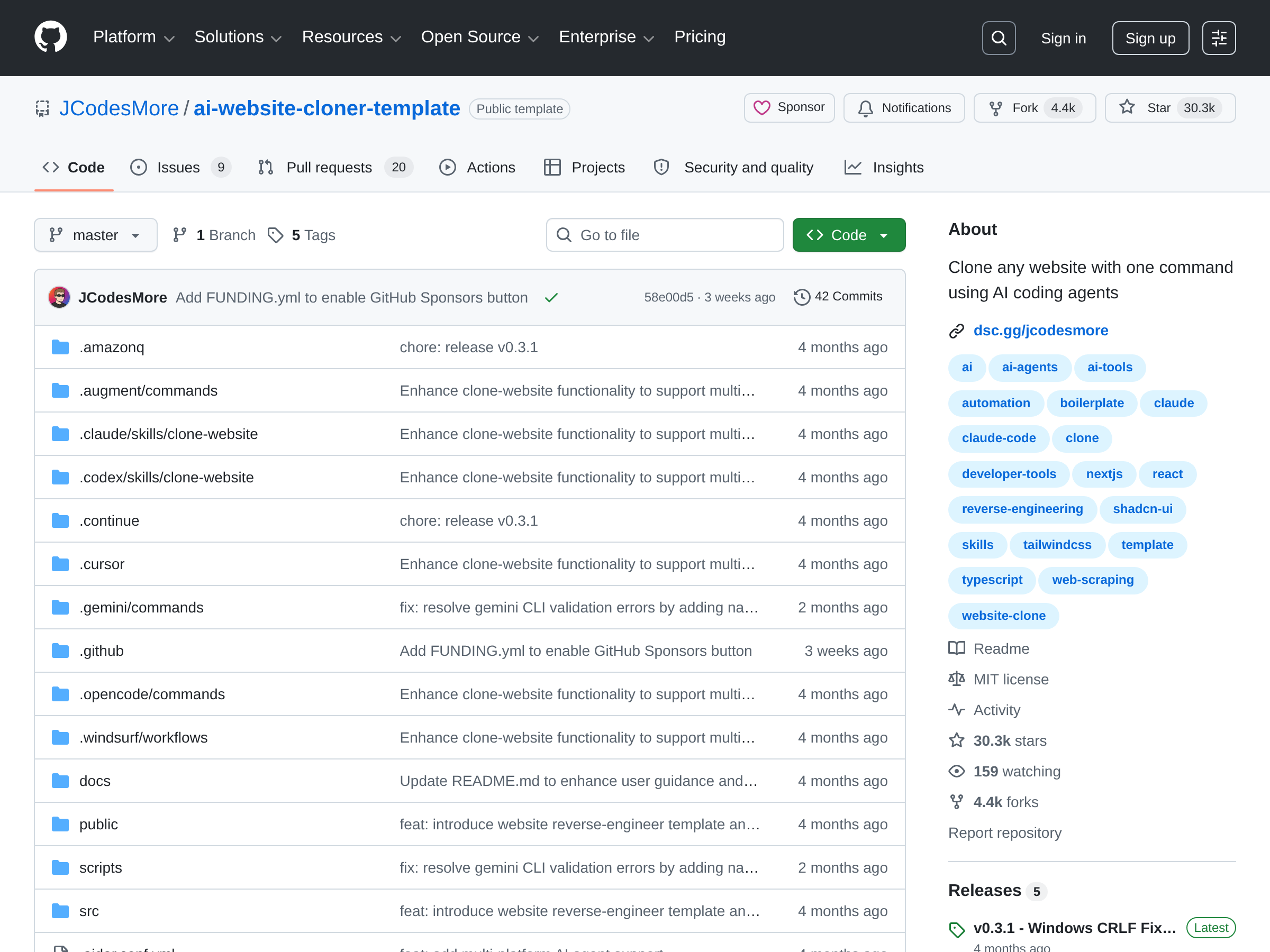Open the .claude/skills/clone-website folder
1270x952 pixels.
168,434
